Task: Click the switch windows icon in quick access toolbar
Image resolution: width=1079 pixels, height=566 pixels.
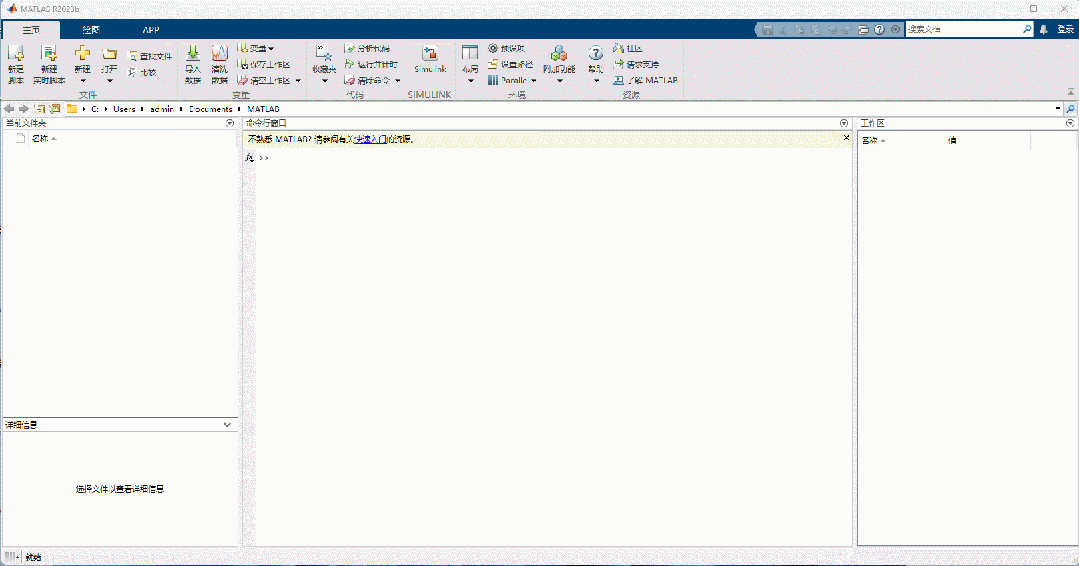Action: [864, 30]
